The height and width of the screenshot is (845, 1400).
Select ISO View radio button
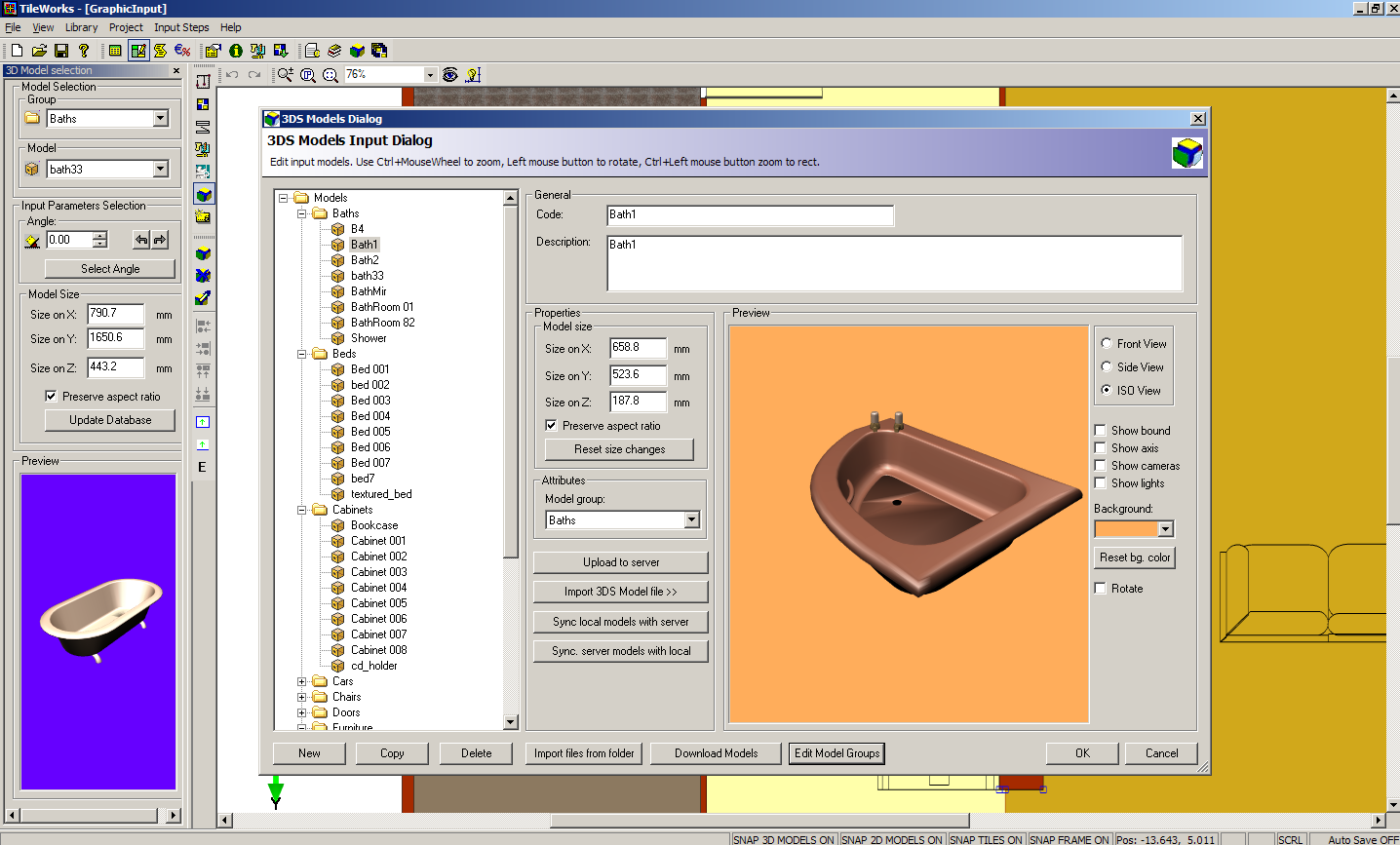click(x=1107, y=390)
